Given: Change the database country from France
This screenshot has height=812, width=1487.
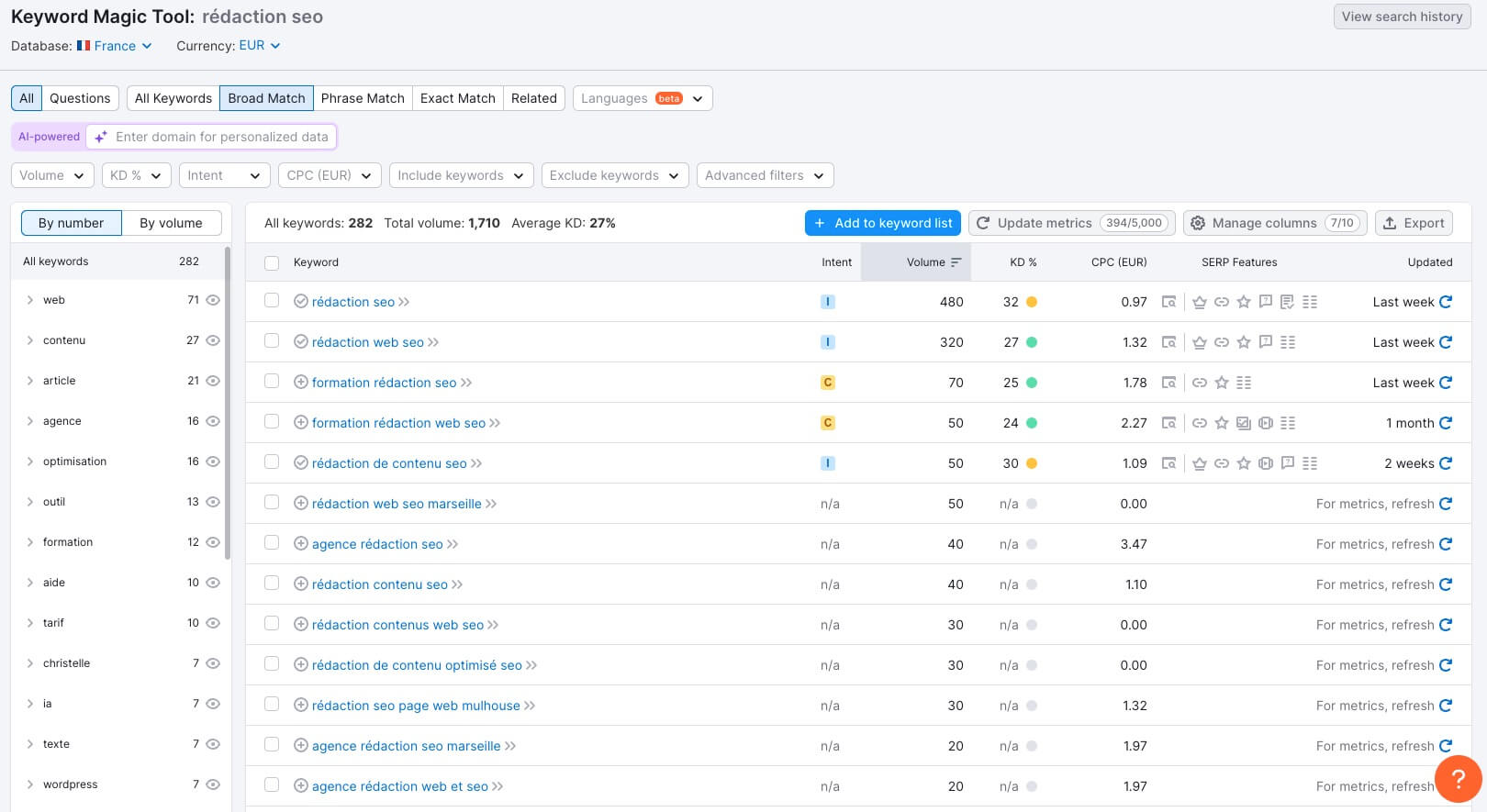Looking at the screenshot, I should [x=115, y=46].
